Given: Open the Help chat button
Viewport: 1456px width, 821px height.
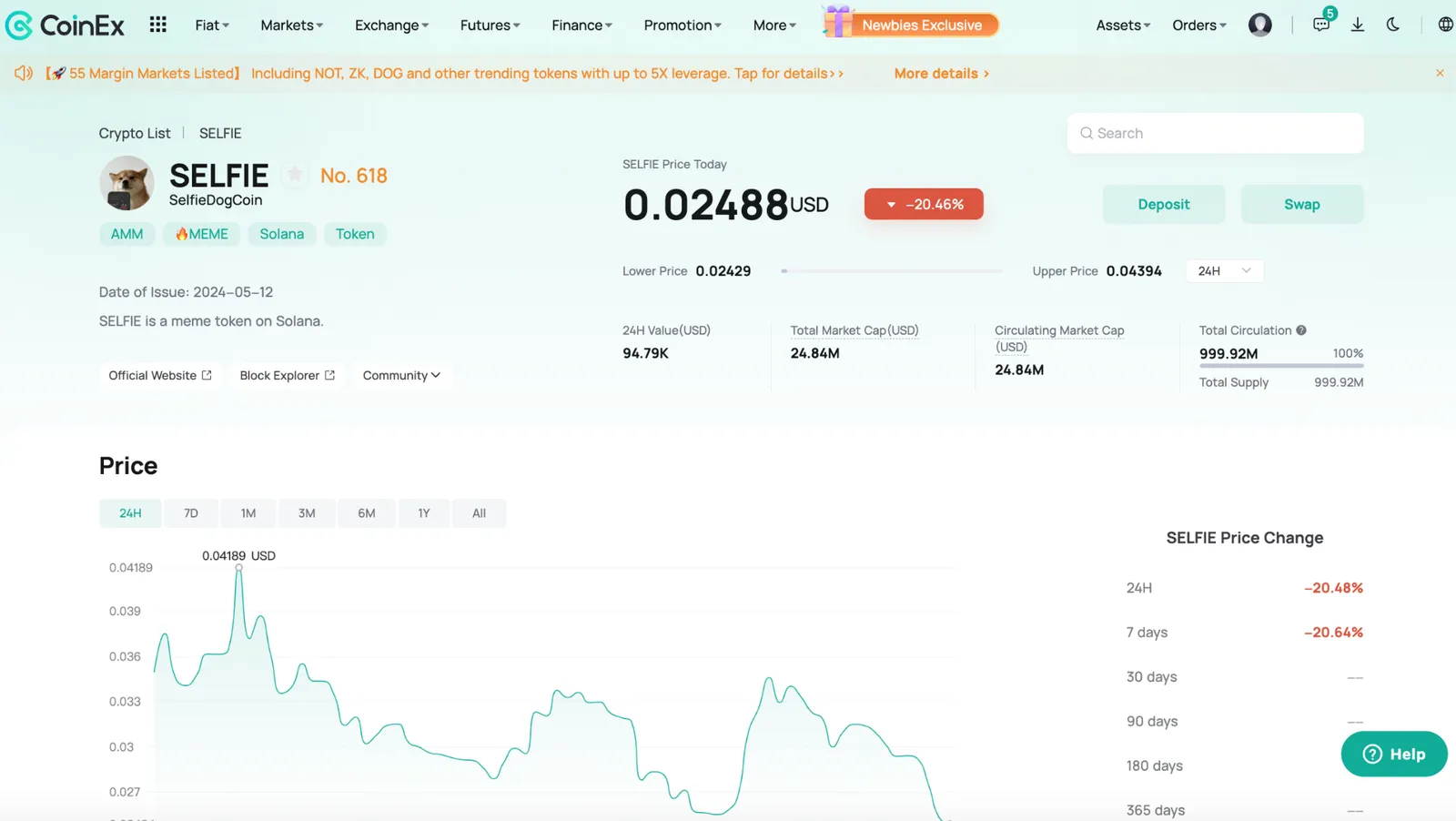Looking at the screenshot, I should click(1394, 754).
